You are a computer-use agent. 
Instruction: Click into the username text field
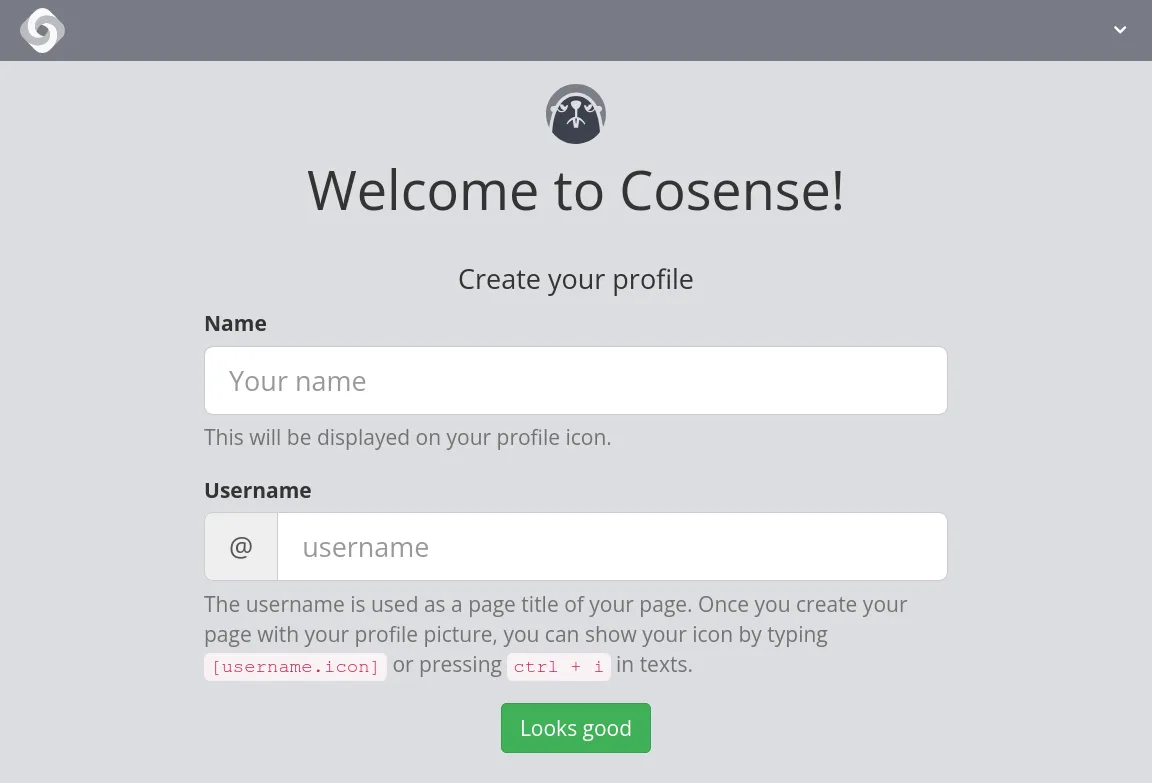tap(612, 547)
